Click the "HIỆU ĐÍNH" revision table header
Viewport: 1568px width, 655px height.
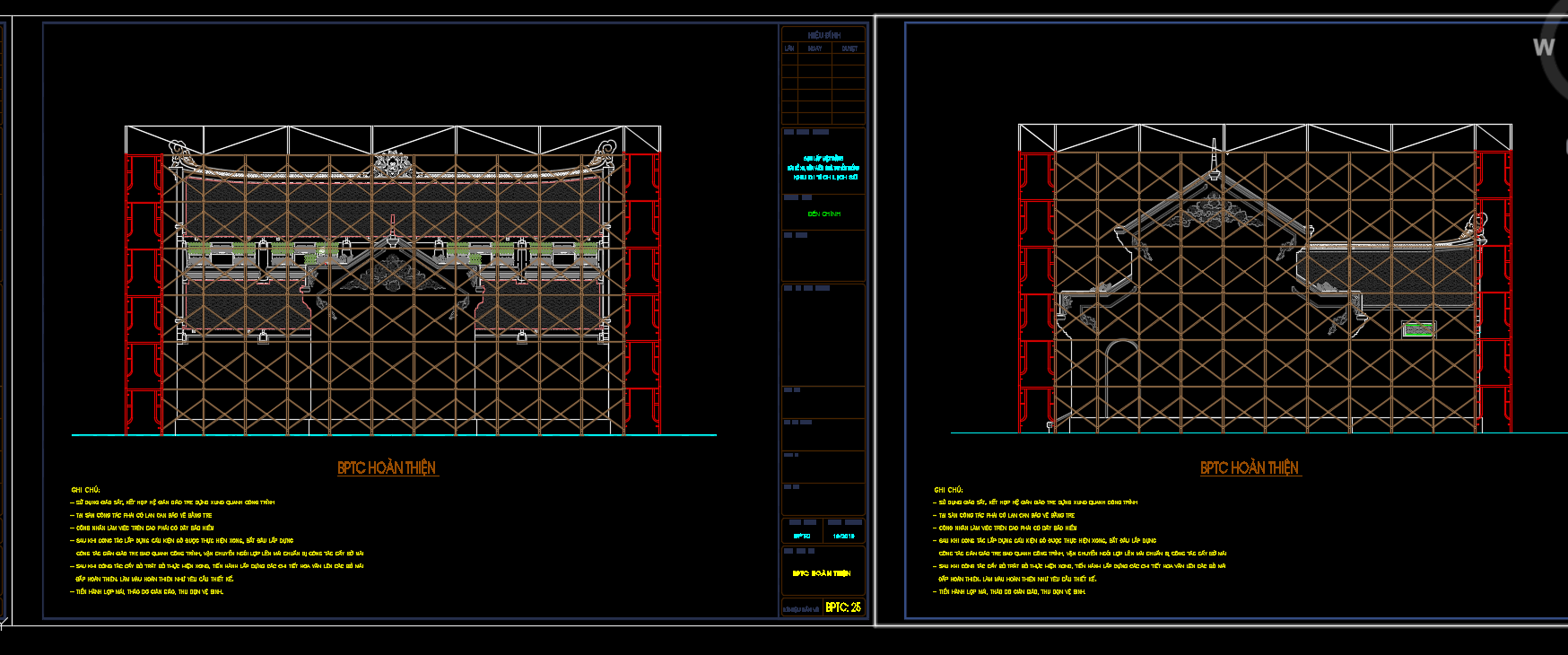(823, 35)
